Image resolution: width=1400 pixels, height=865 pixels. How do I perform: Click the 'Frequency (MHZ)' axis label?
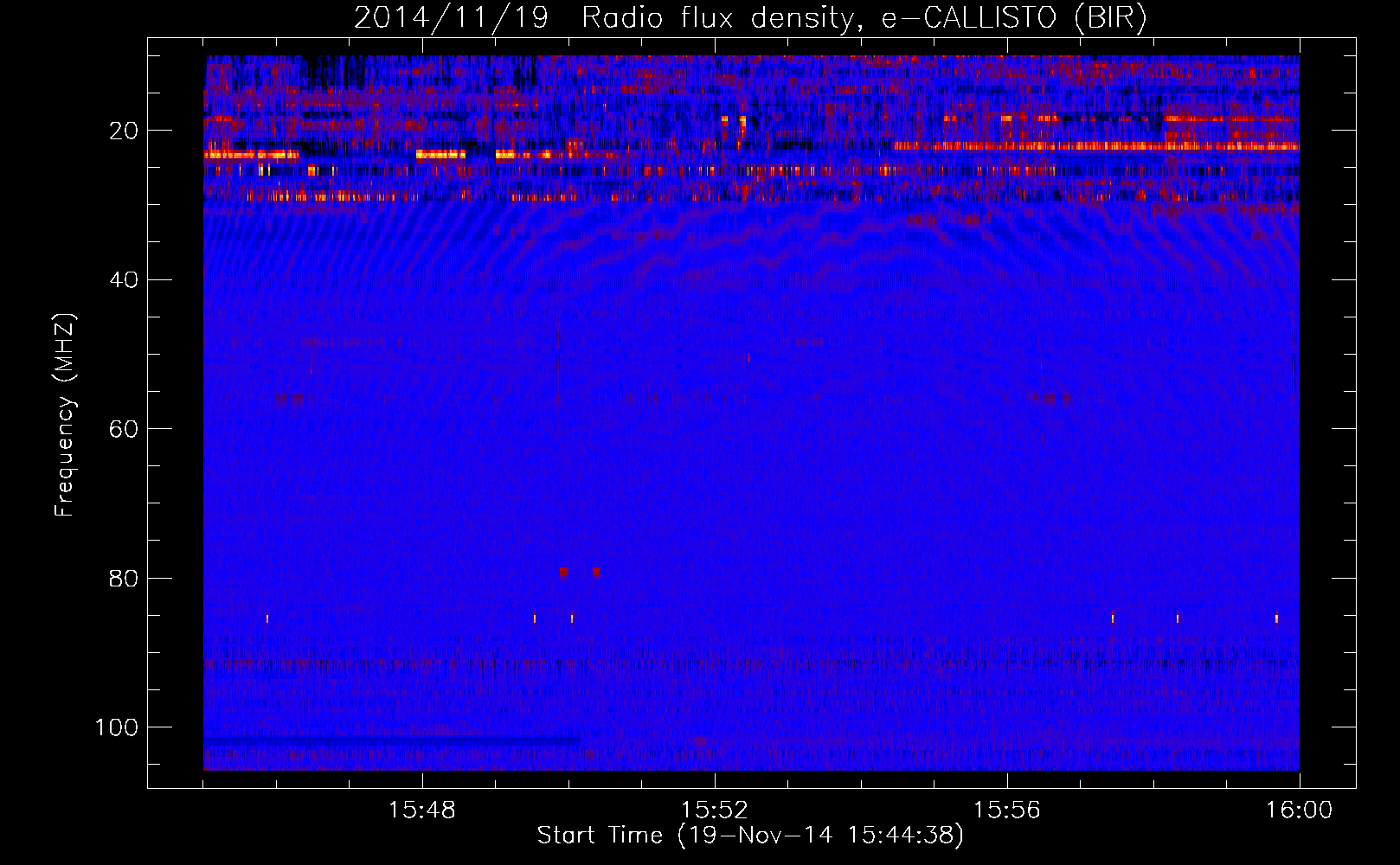point(65,415)
